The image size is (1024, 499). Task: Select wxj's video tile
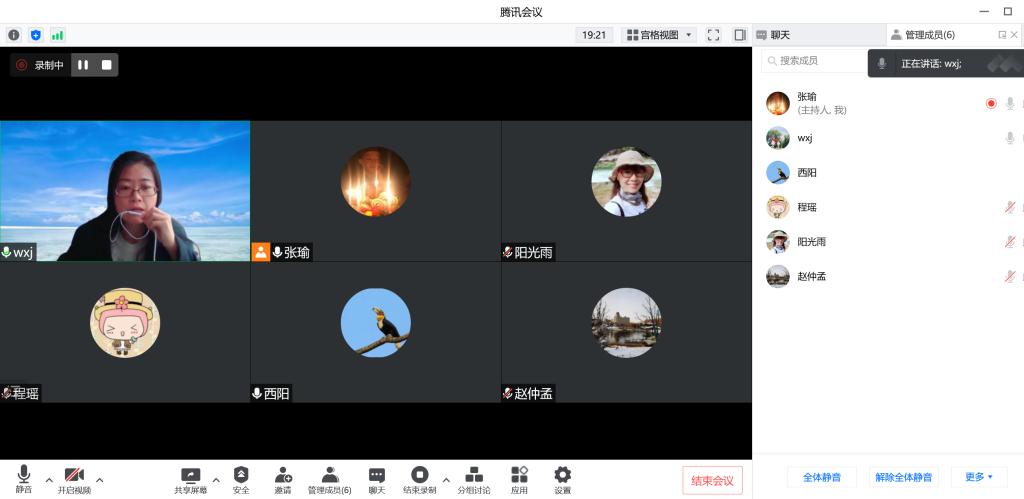125,191
